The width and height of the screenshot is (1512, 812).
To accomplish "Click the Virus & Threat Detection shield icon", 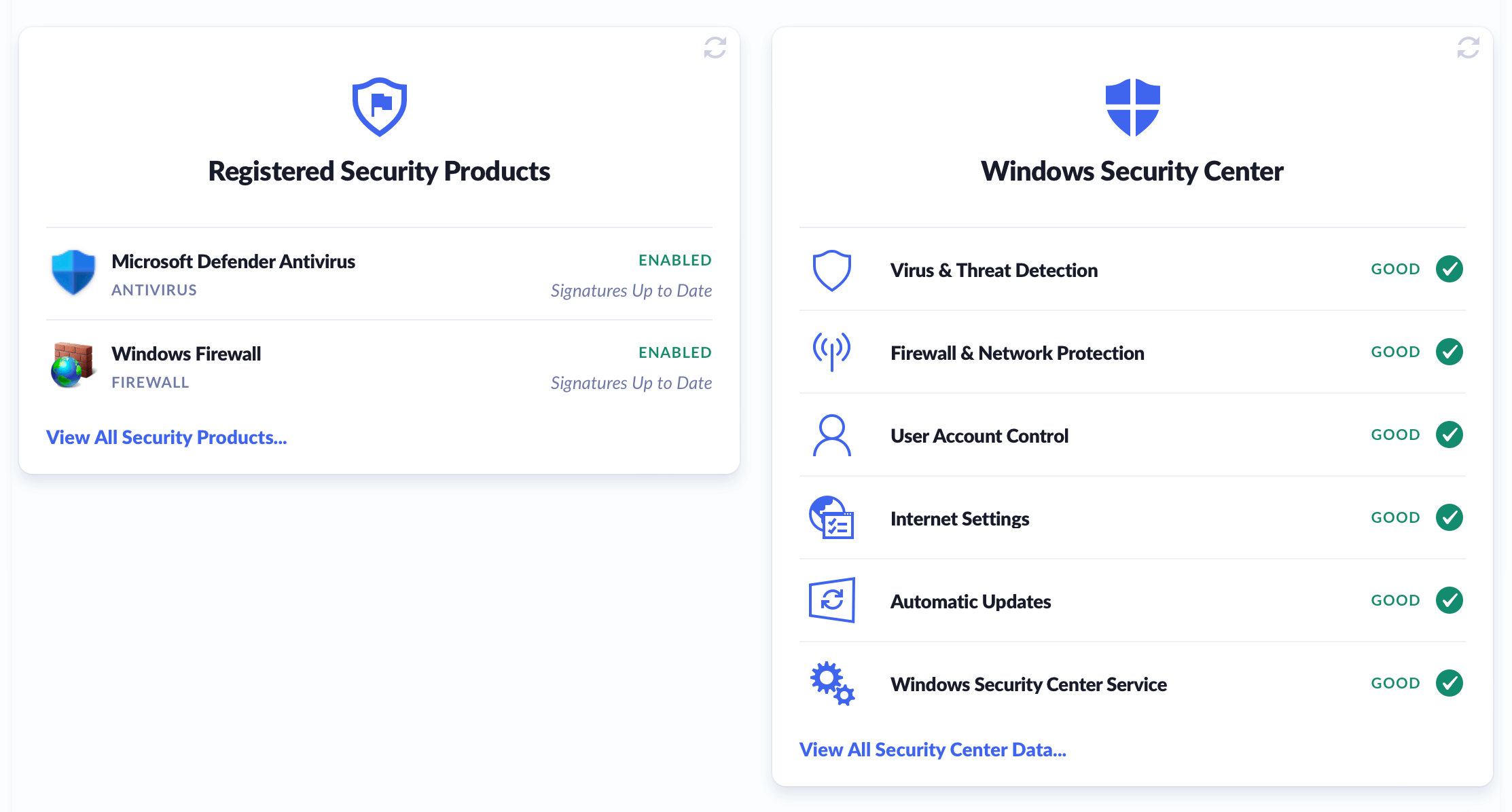I will click(x=831, y=270).
